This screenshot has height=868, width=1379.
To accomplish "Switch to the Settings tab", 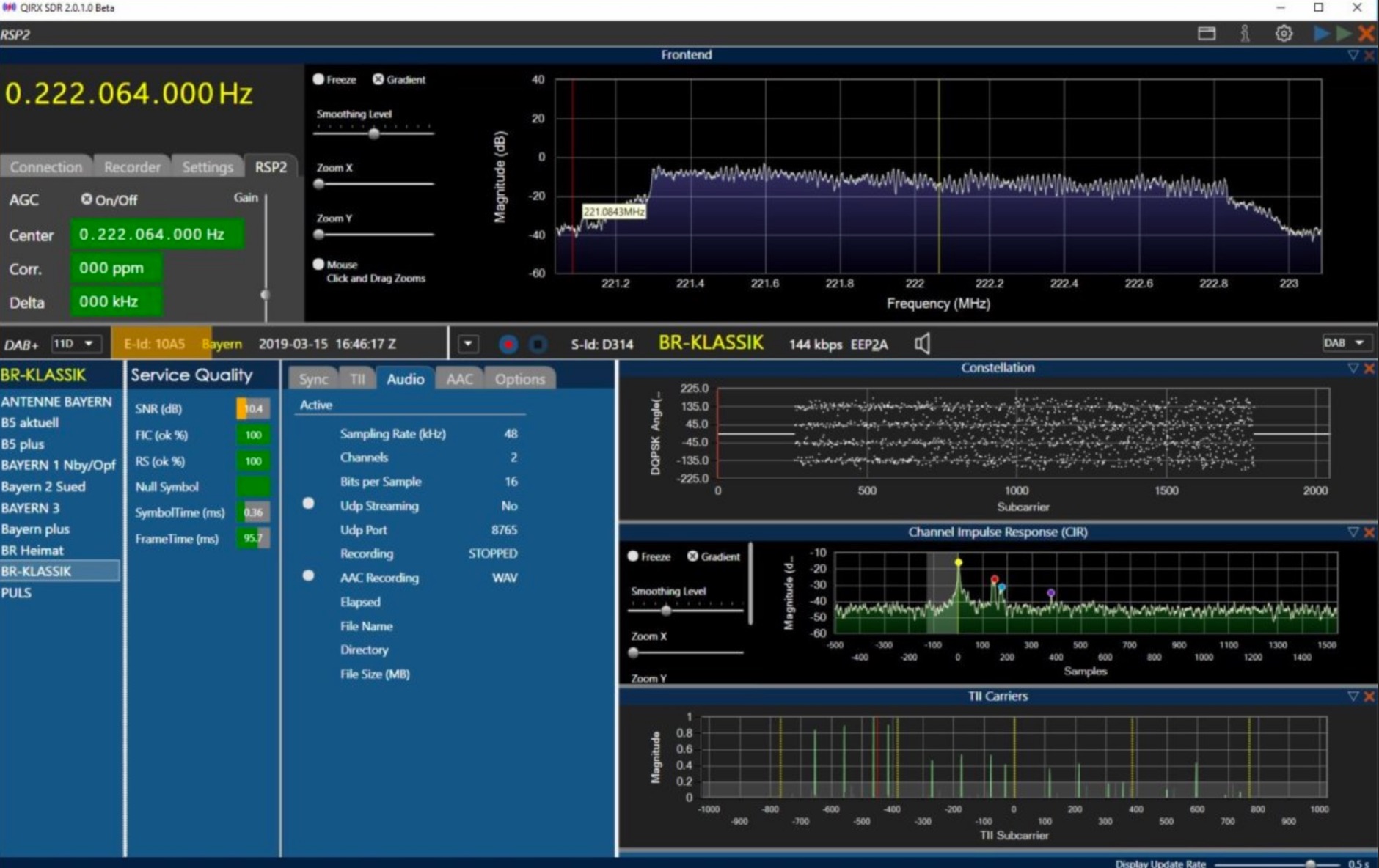I will [x=208, y=167].
